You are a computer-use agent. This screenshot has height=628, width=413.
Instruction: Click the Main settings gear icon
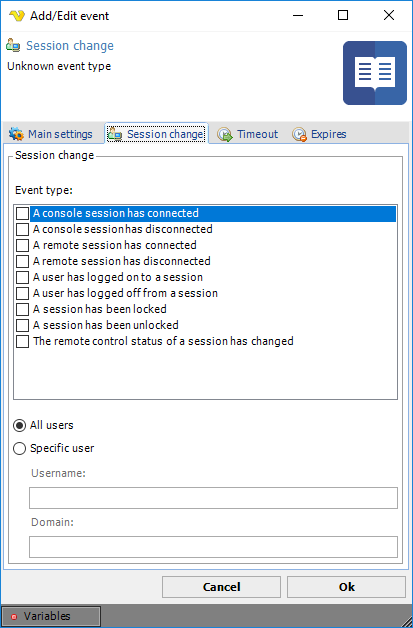tap(16, 134)
